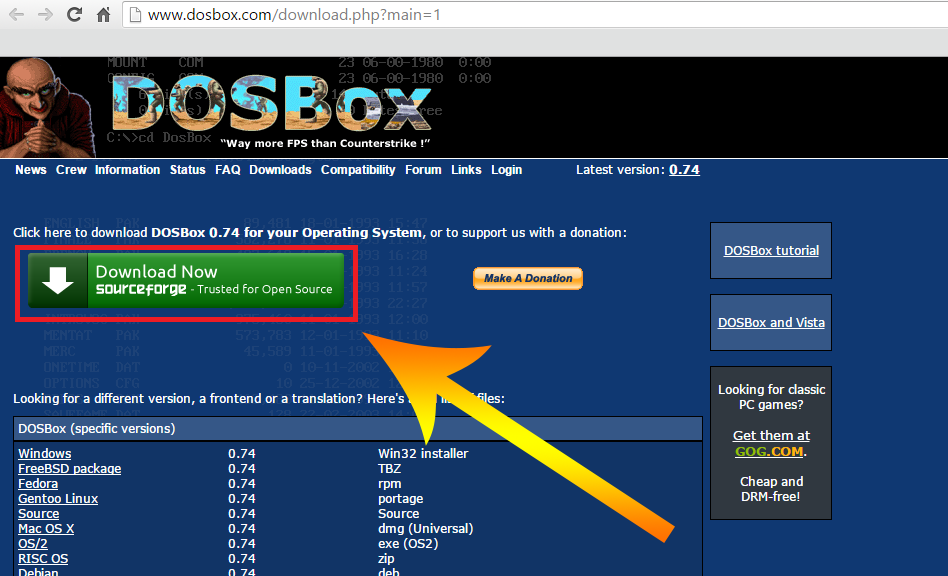Download the Windows Win32 installer version
Viewport: 948px width, 576px height.
[45, 453]
